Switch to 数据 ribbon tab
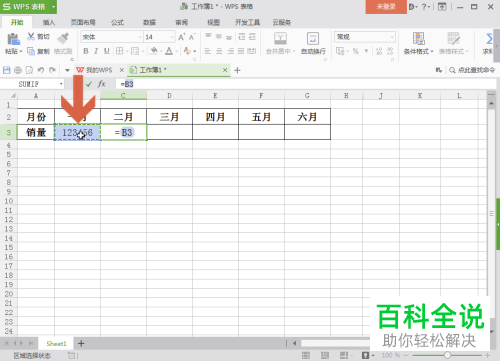The image size is (500, 361). pos(149,22)
